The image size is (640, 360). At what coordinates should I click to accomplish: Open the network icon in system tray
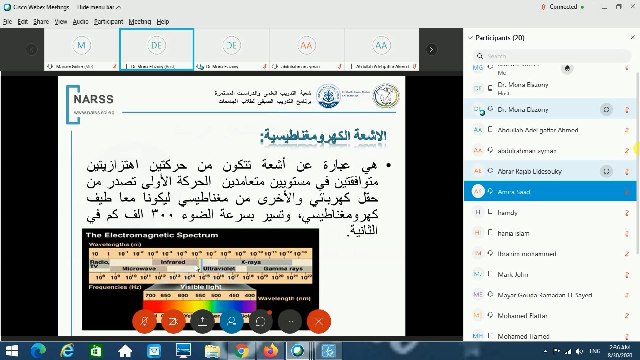pyautogui.click(x=568, y=351)
